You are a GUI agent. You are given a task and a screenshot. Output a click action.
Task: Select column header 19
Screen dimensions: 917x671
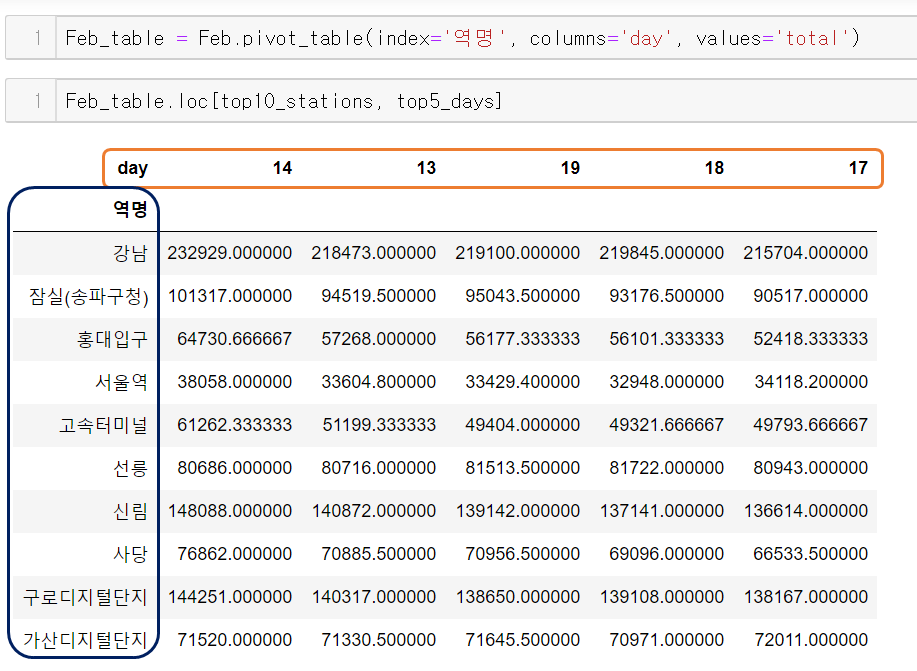tap(570, 168)
